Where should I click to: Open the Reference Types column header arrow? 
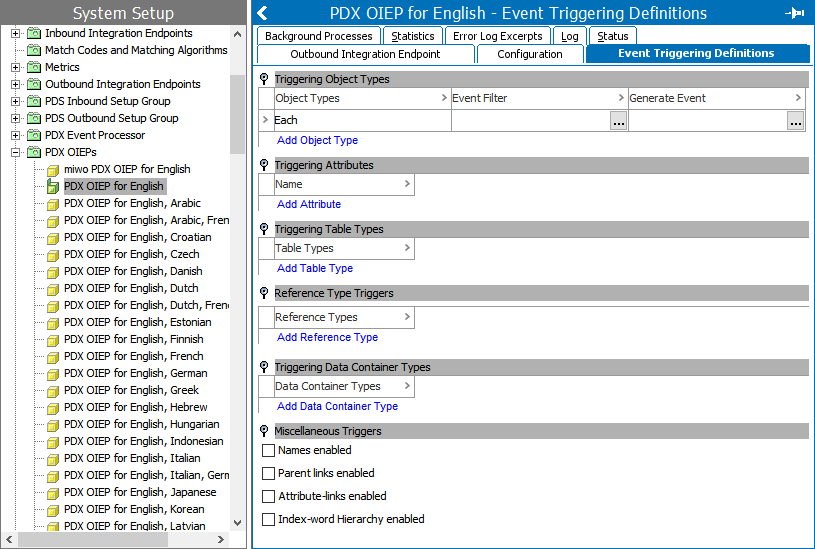pos(408,317)
